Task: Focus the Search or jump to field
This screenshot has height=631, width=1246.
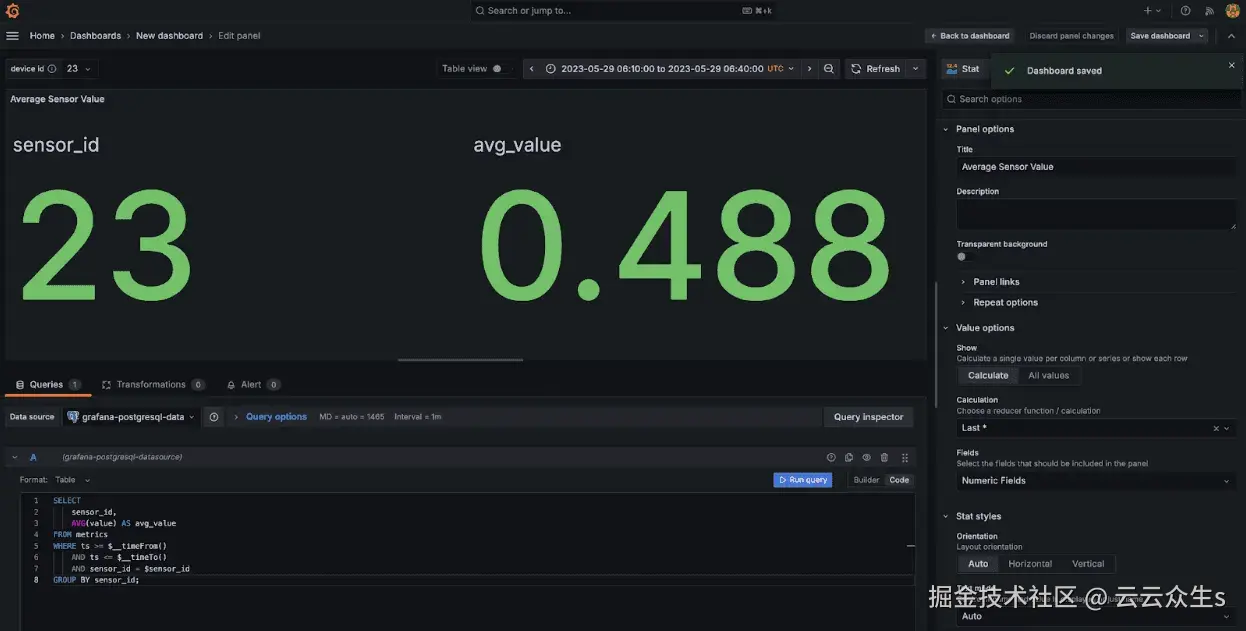Action: 624,11
